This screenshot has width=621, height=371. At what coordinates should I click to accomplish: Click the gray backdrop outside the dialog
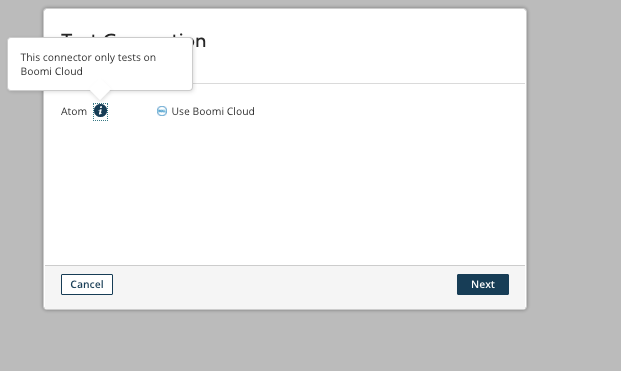tap(573, 185)
